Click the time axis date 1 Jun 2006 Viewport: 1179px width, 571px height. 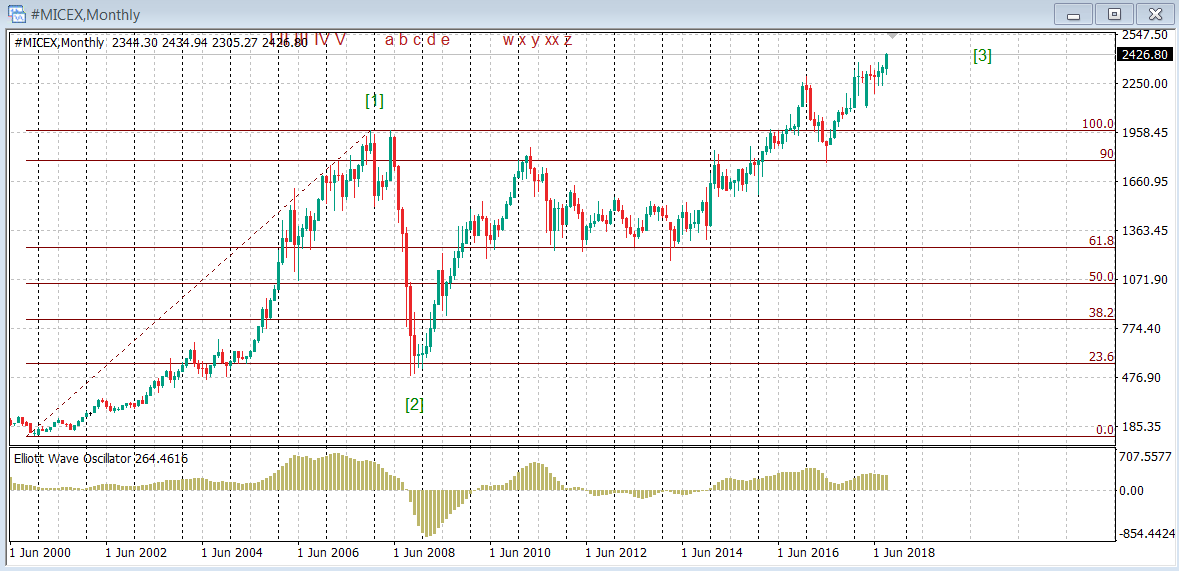click(328, 553)
